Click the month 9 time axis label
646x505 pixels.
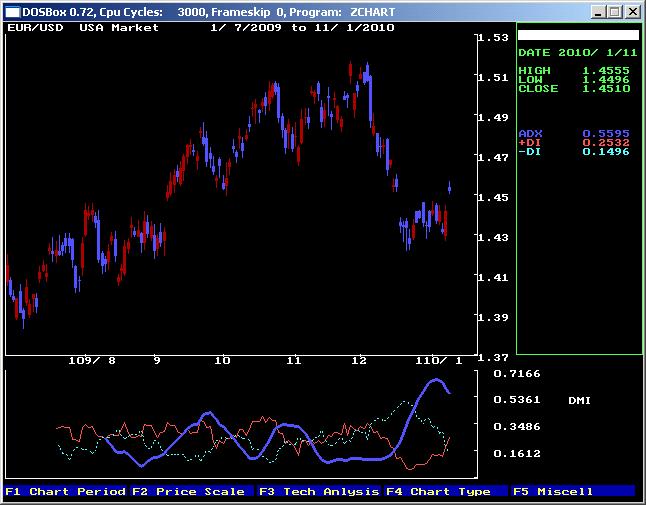157,361
